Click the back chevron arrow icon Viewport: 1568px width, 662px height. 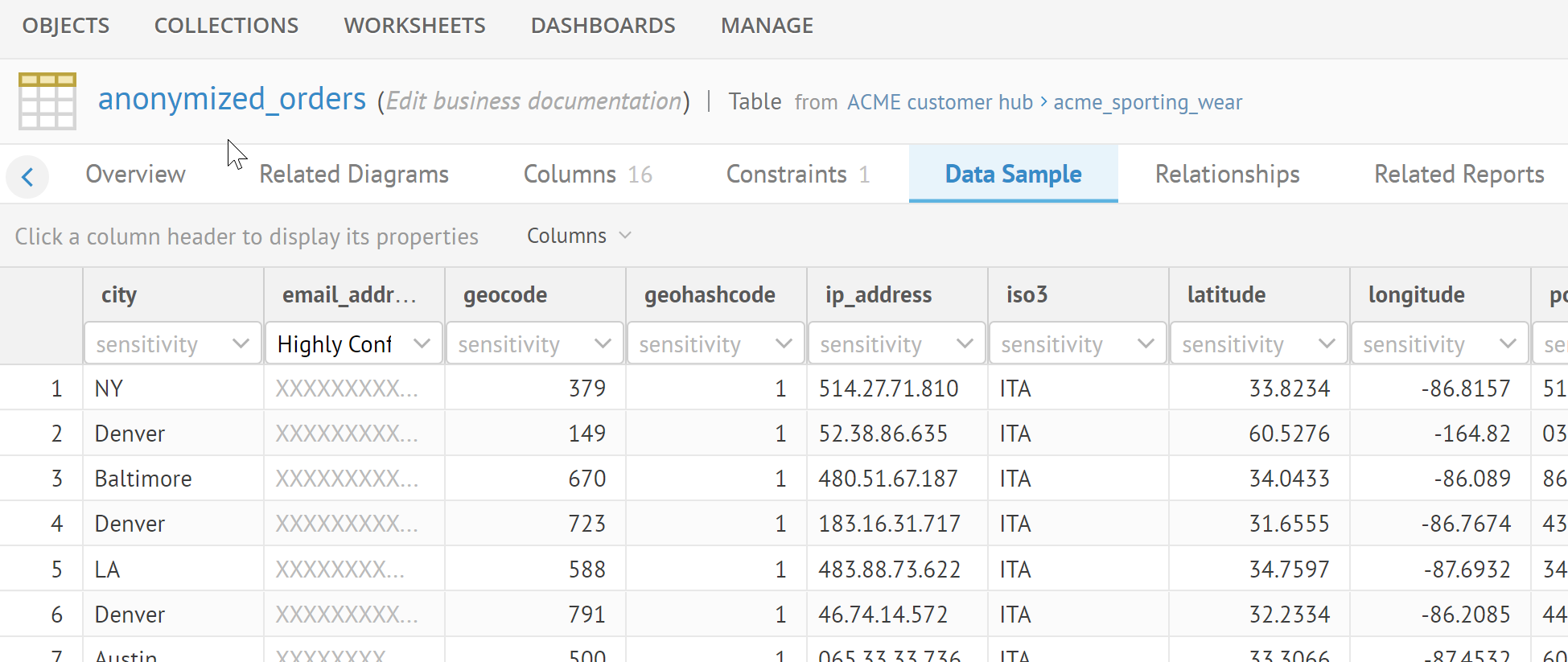click(27, 177)
